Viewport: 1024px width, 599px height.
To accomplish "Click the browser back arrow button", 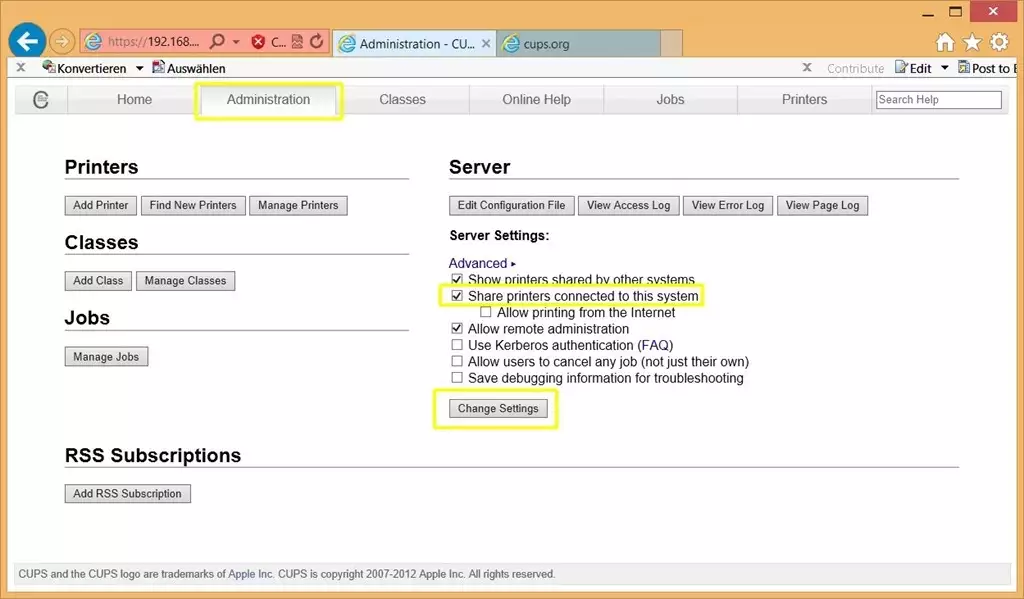I will tap(27, 41).
